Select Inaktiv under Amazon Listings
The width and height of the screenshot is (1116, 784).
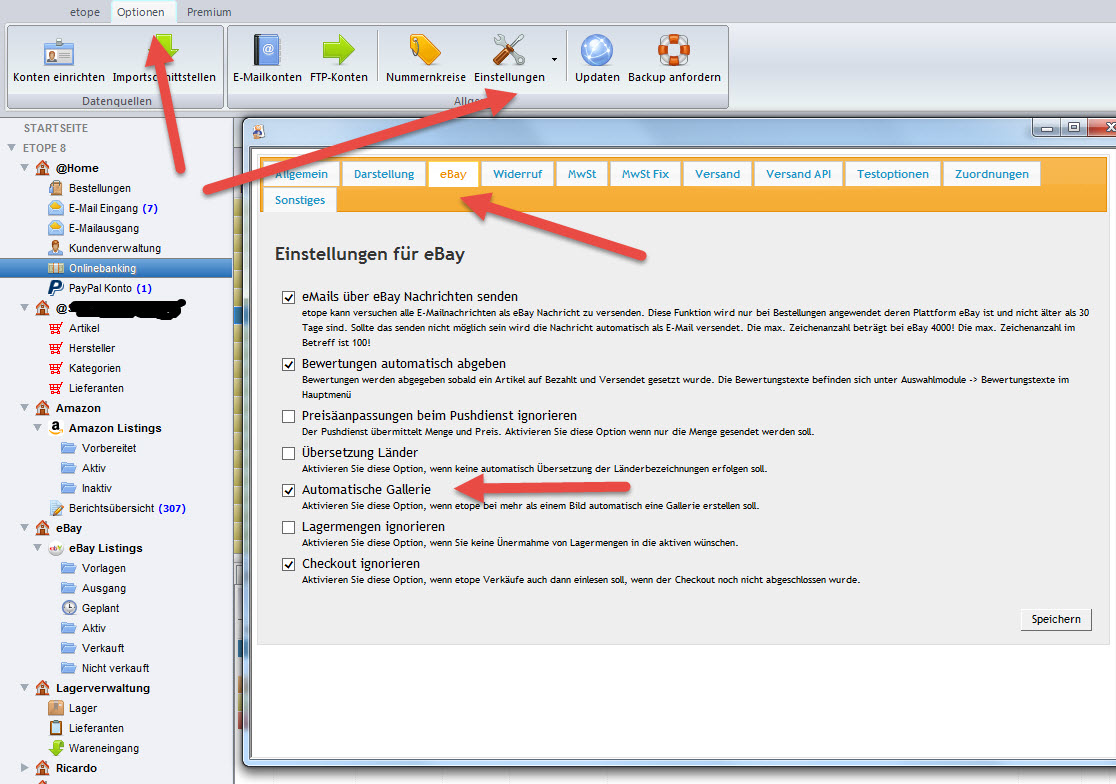pyautogui.click(x=96, y=488)
